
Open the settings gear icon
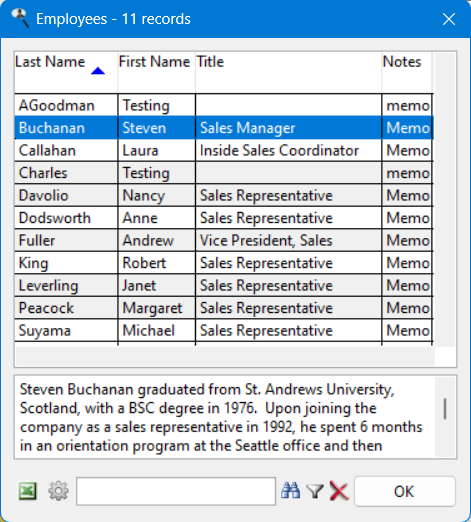(x=58, y=491)
